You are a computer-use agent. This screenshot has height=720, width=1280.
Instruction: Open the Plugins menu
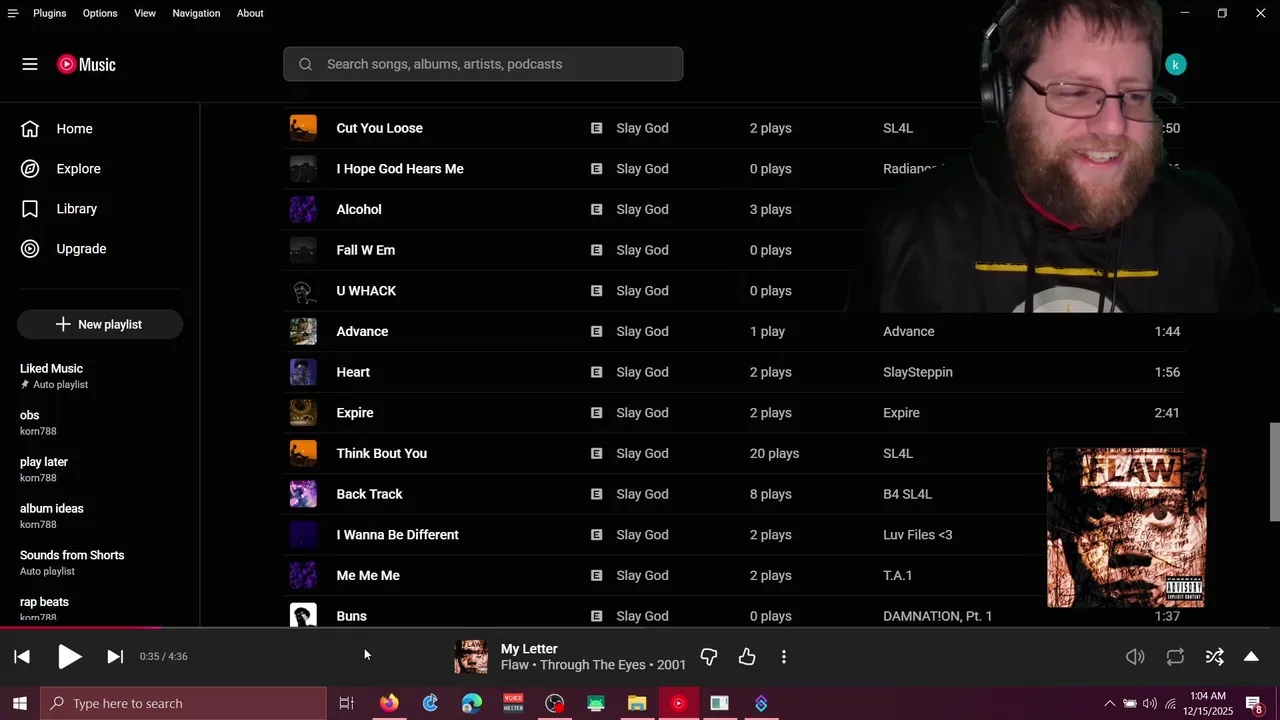pos(49,13)
